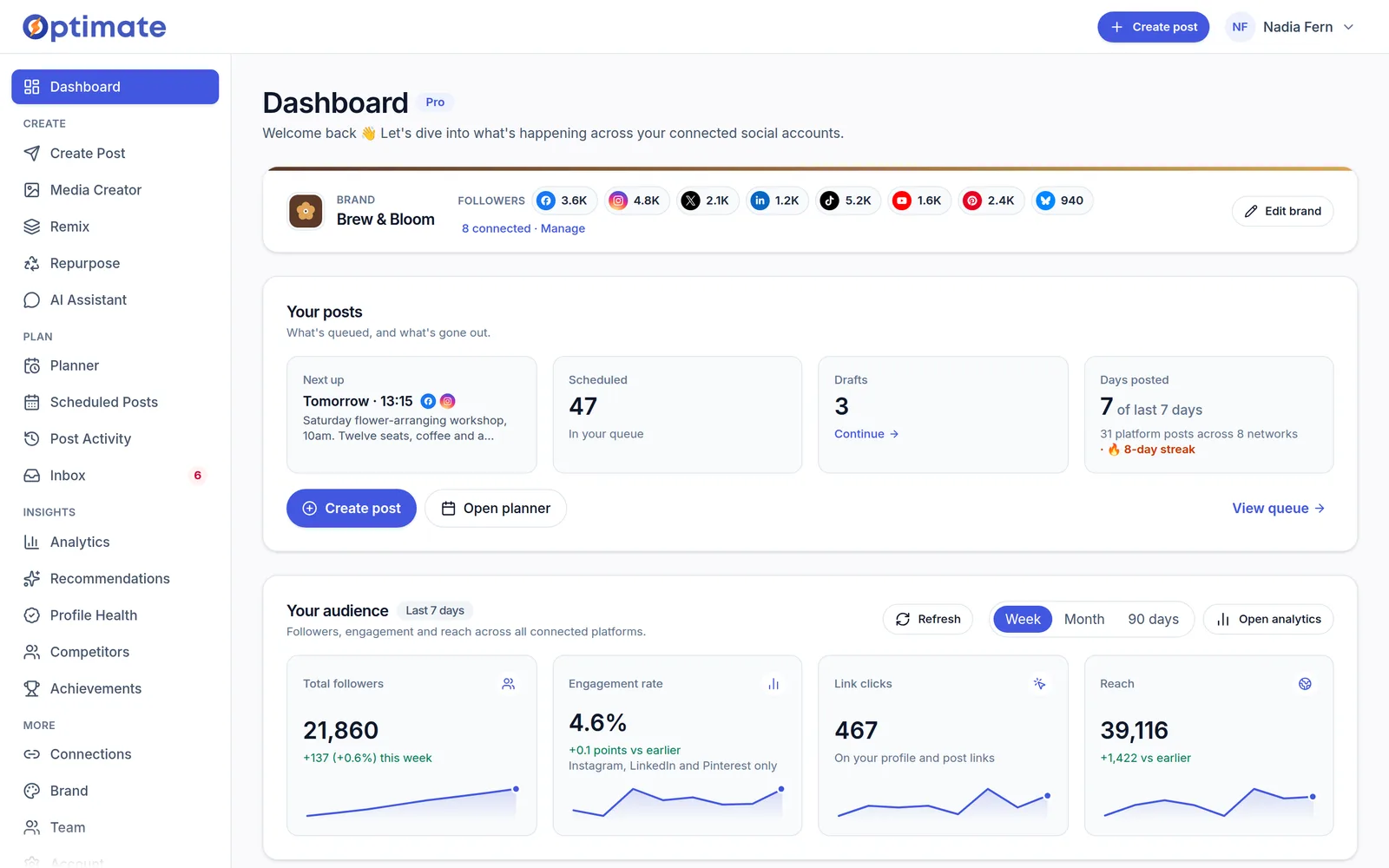
Task: Click Create post in Your posts section
Action: [x=352, y=509]
